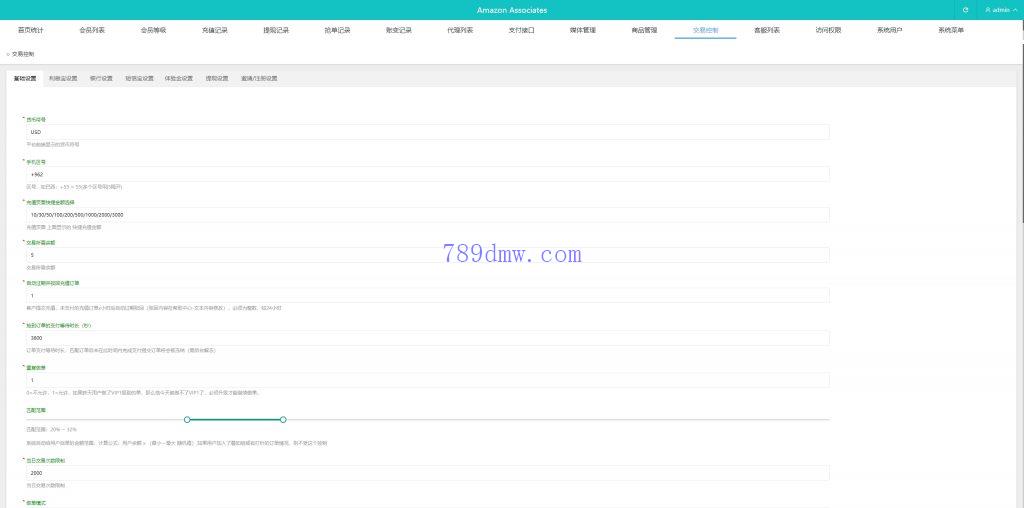
Task: Click the left handle of match range slider
Action: 187,419
